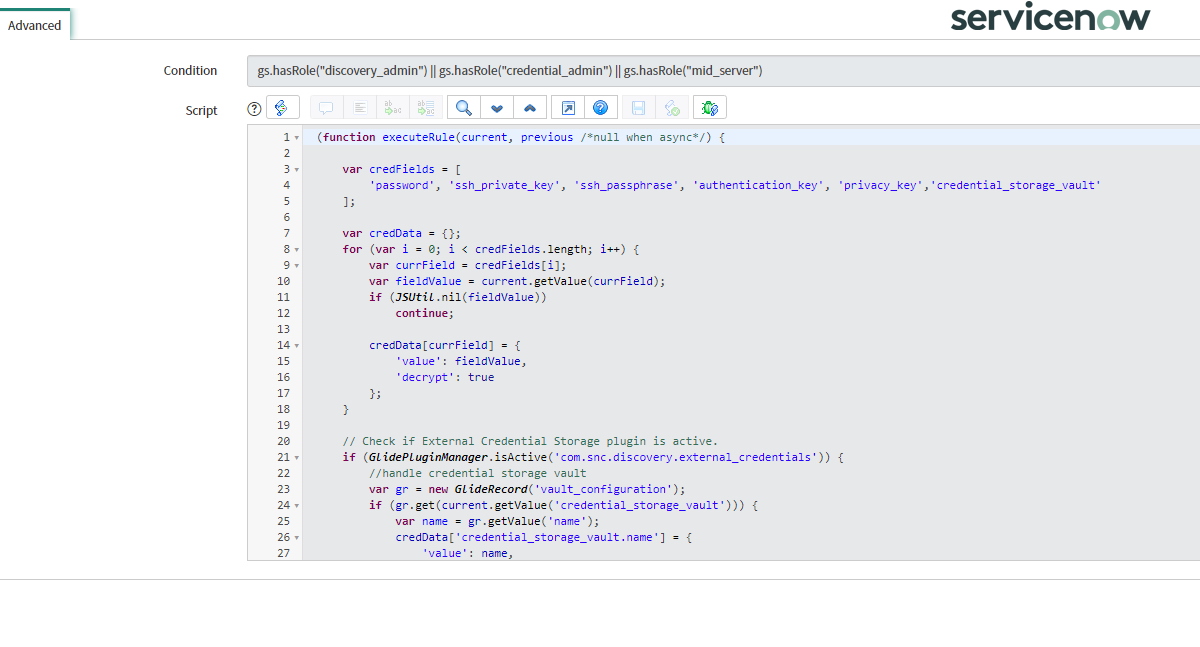The height and width of the screenshot is (647, 1200).
Task: Click find next down-arrow icon
Action: tap(497, 108)
